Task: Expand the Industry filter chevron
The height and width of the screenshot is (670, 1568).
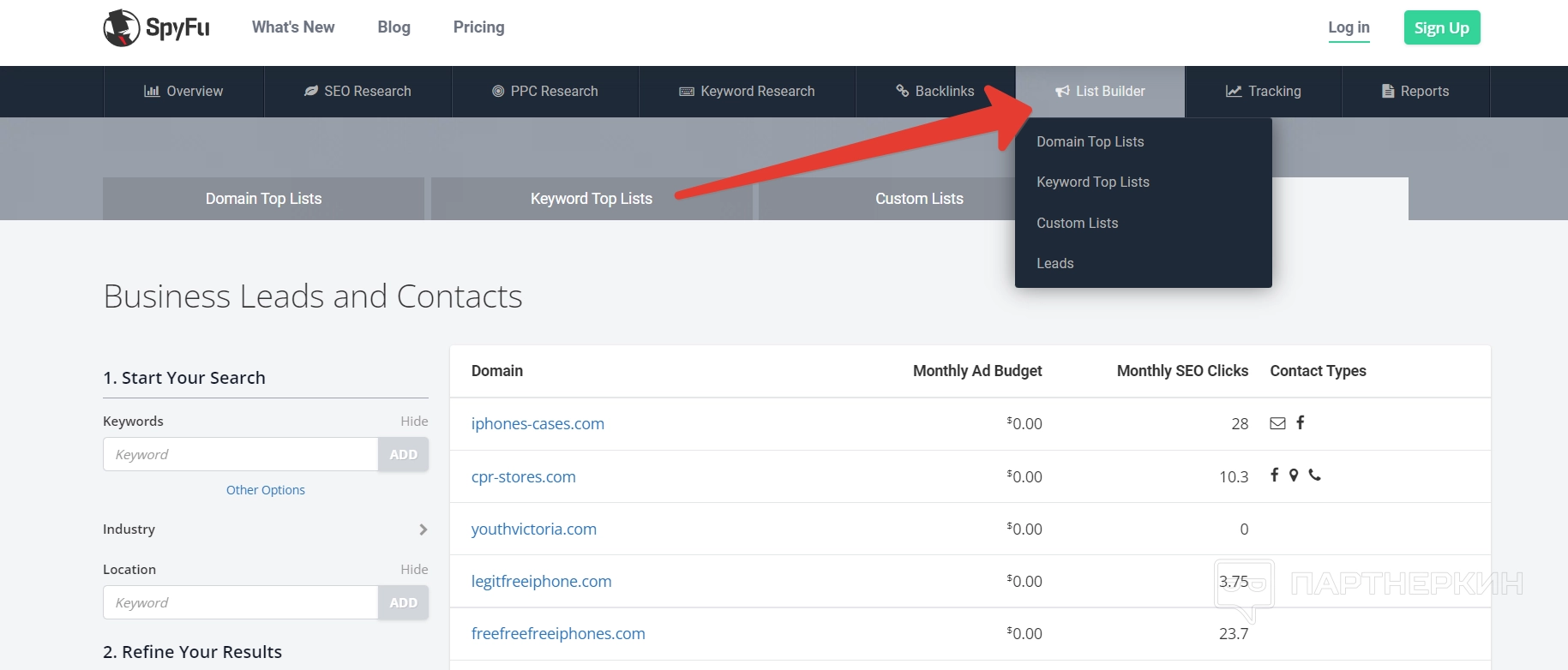Action: click(423, 529)
